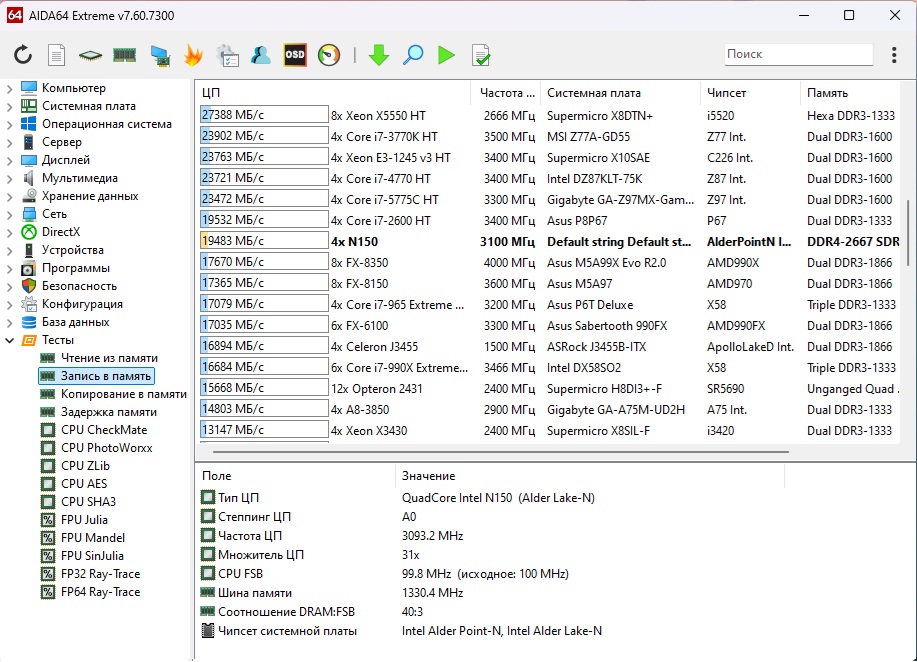Viewport: 917px width, 662px height.
Task: Open the CPU chip toolbar icon
Action: (90, 55)
